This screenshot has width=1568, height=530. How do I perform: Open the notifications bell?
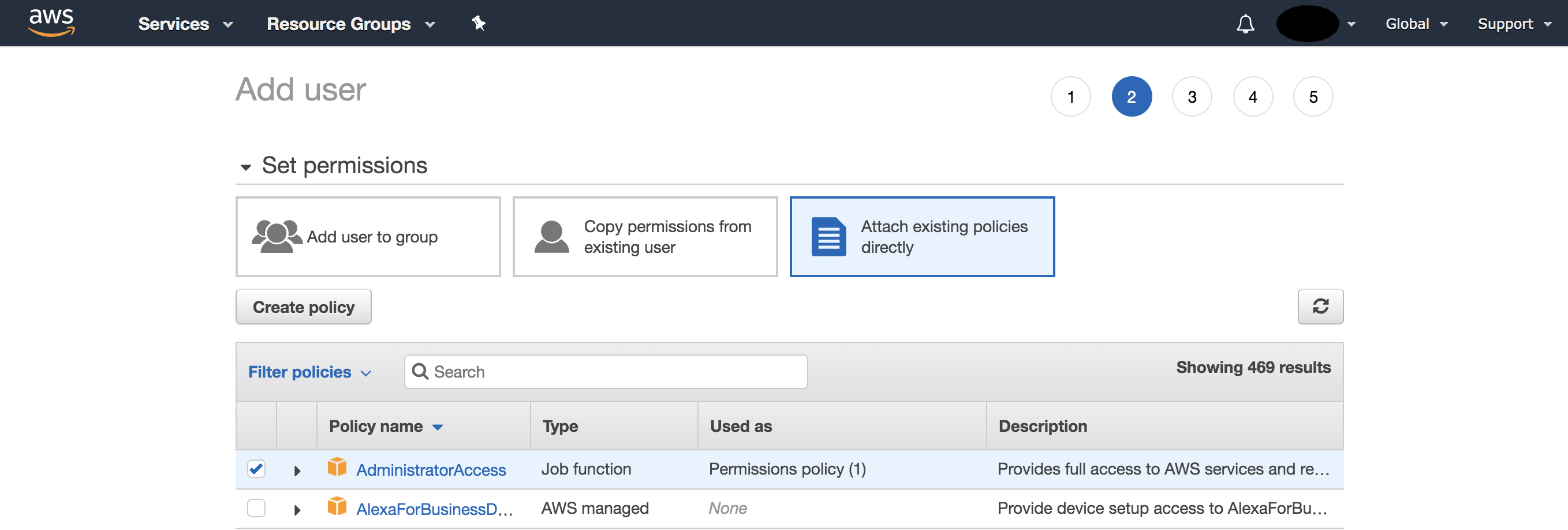[1245, 24]
